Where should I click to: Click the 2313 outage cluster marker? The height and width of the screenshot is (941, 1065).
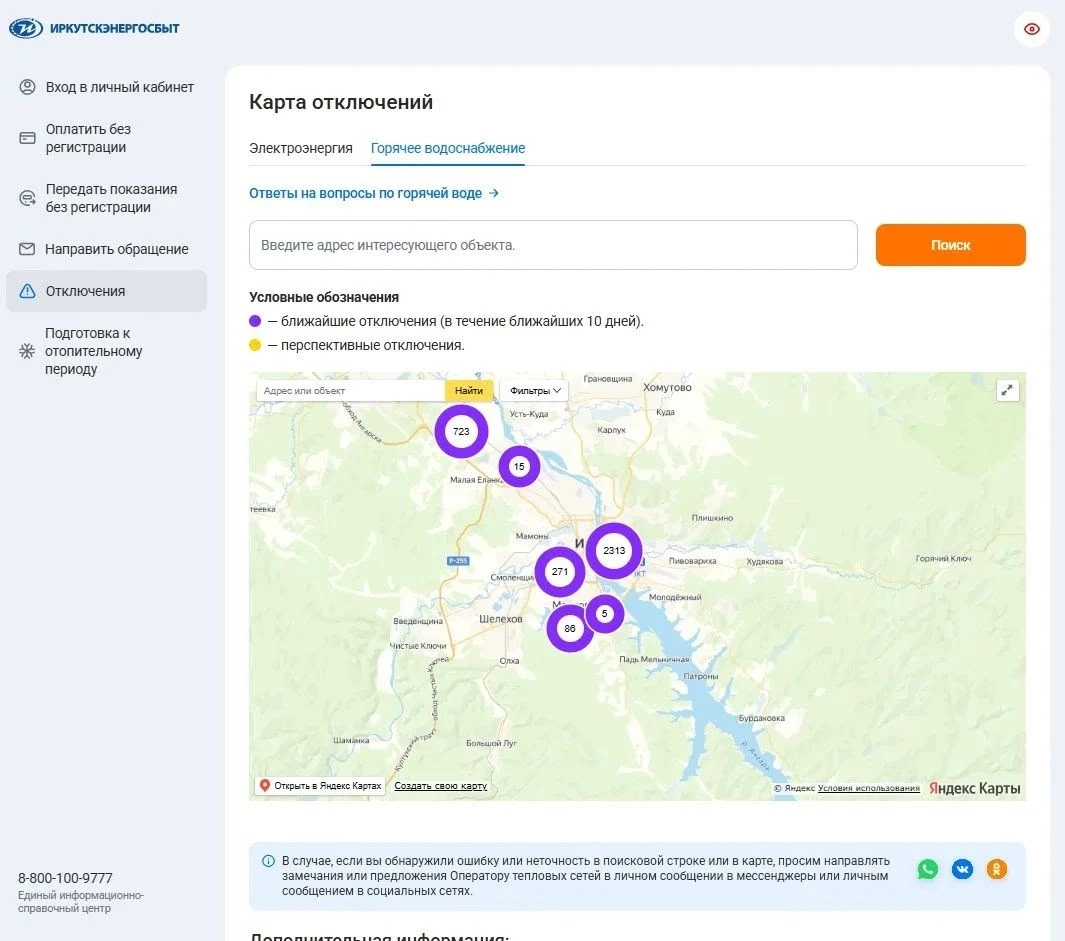(614, 551)
